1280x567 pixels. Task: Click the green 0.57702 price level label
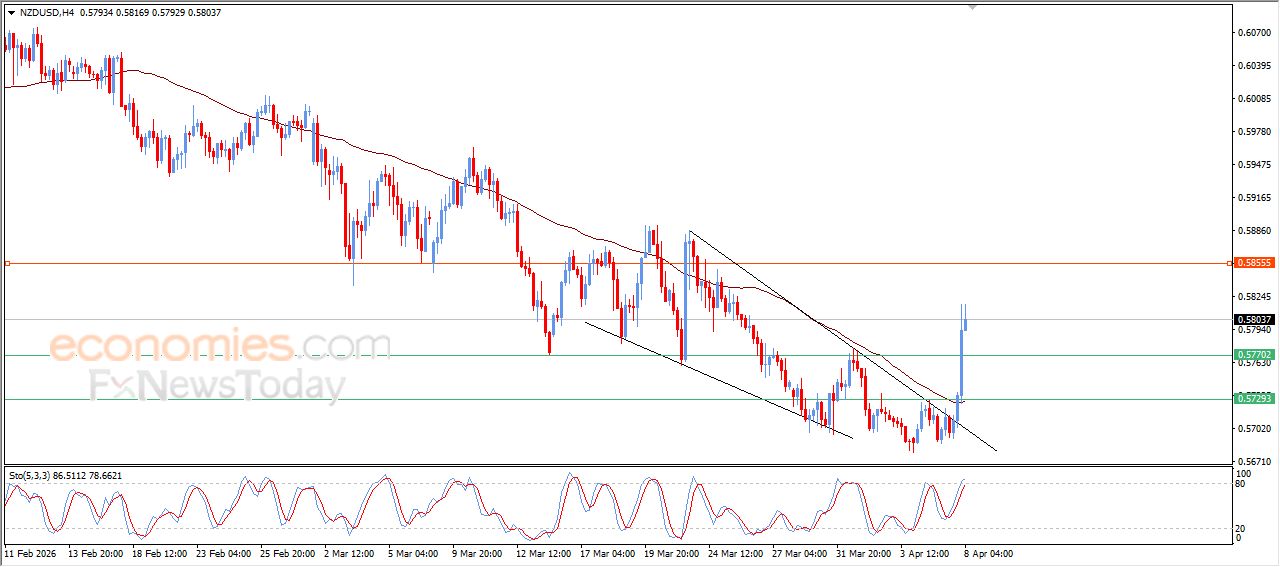pos(1254,355)
